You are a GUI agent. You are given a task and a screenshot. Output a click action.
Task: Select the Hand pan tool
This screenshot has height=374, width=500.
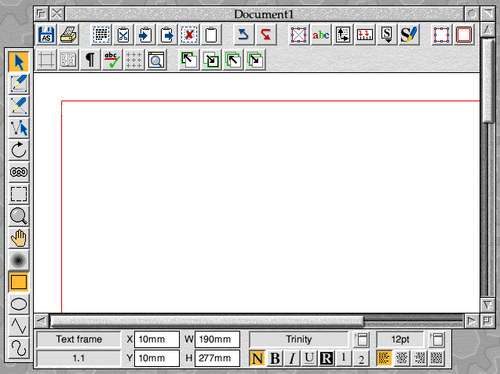click(x=19, y=238)
